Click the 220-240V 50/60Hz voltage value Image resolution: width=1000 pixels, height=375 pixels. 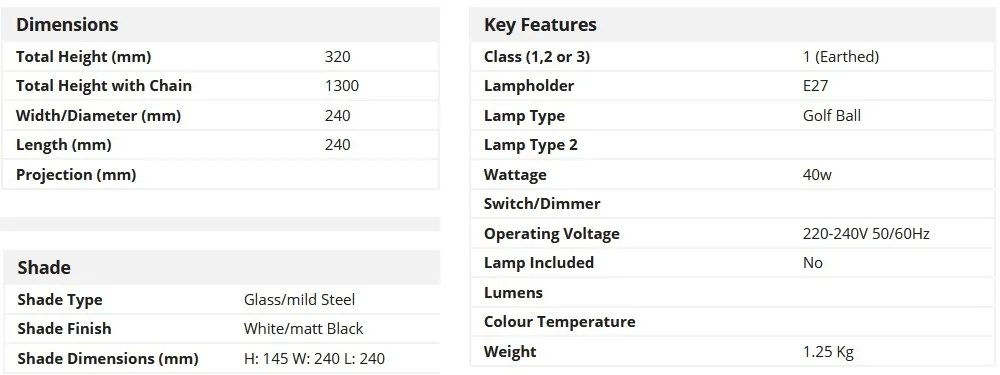coord(866,233)
